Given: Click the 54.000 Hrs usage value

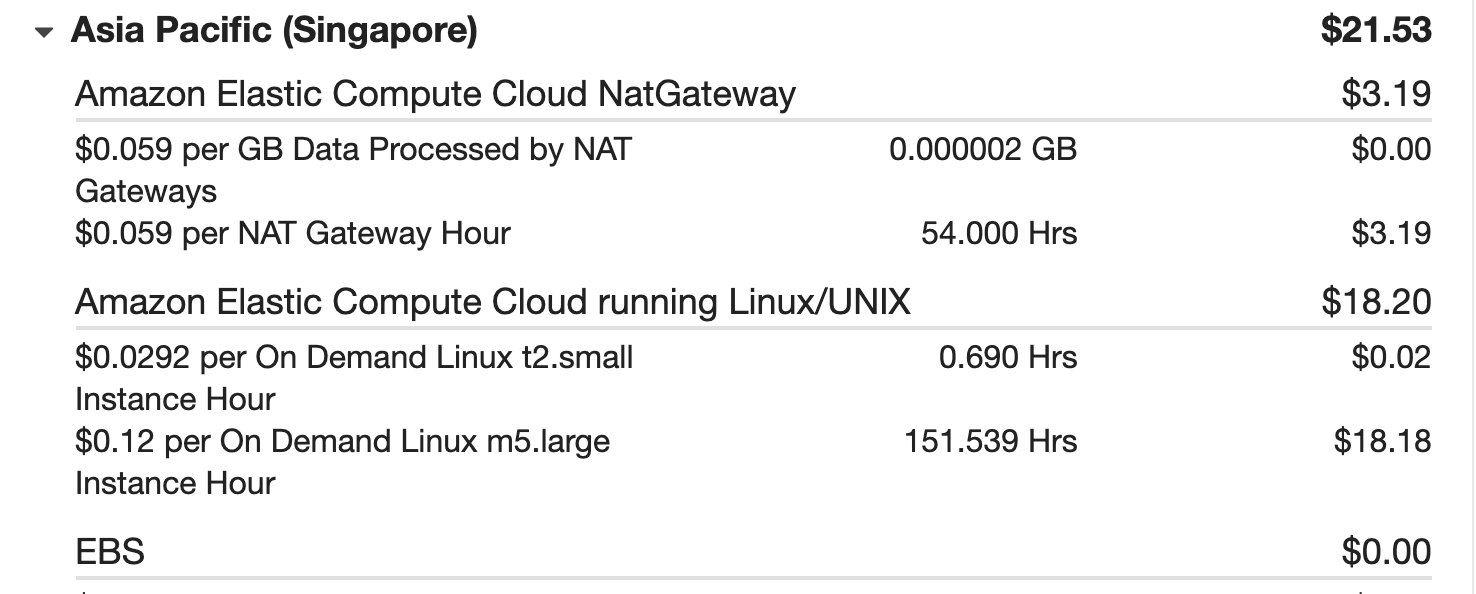Looking at the screenshot, I should point(998,233).
